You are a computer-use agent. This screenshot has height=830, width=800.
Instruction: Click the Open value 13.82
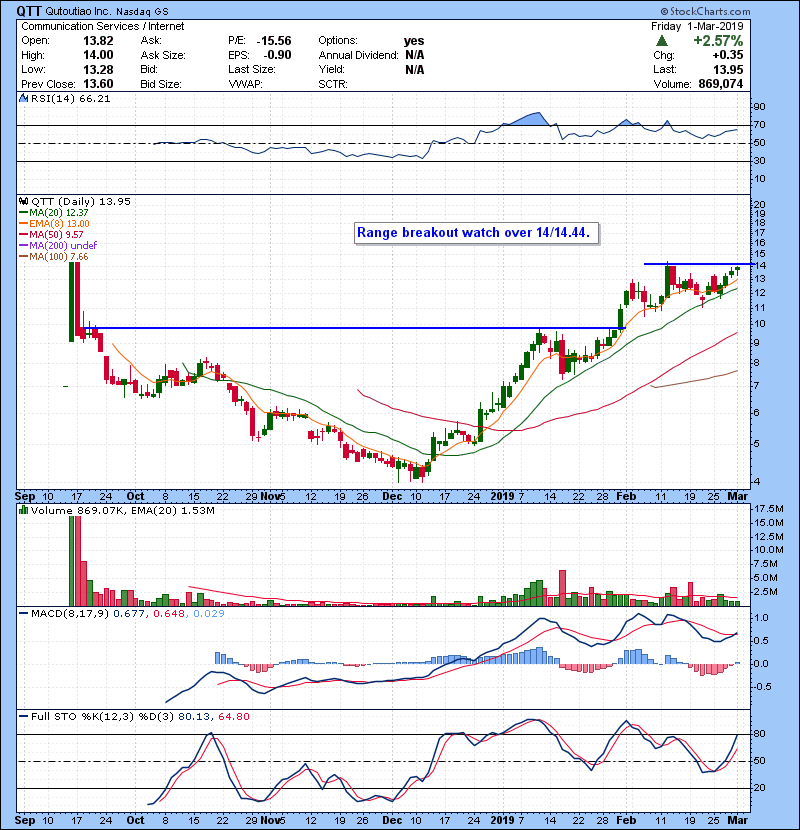point(98,41)
